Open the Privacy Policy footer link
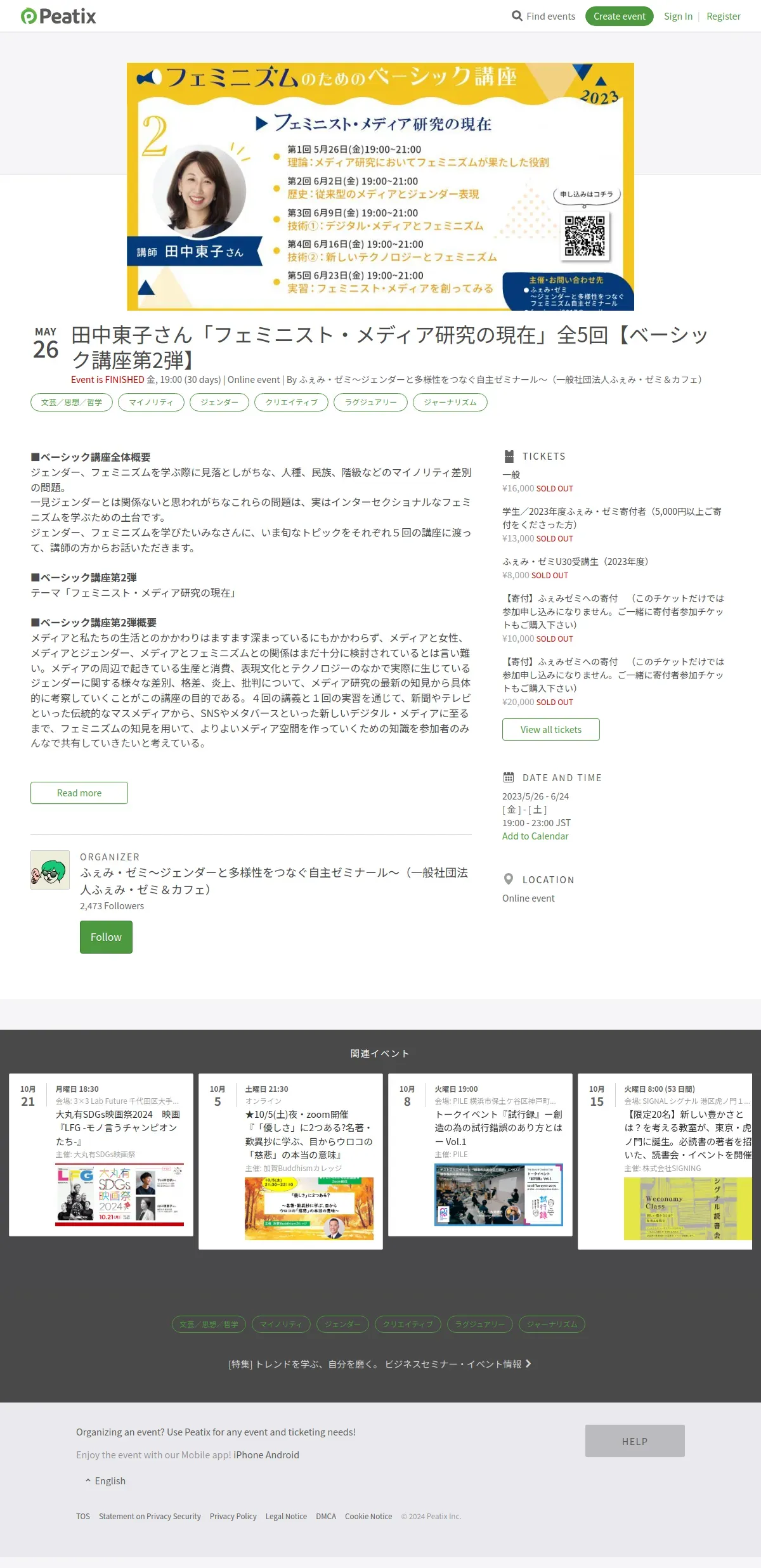 point(233,1516)
